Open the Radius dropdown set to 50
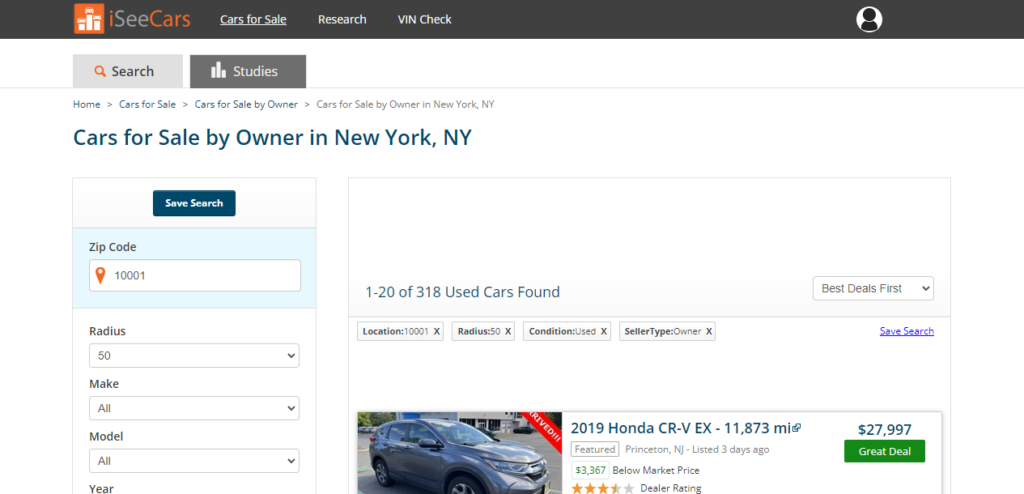Viewport: 1024px width, 494px height. pos(194,355)
